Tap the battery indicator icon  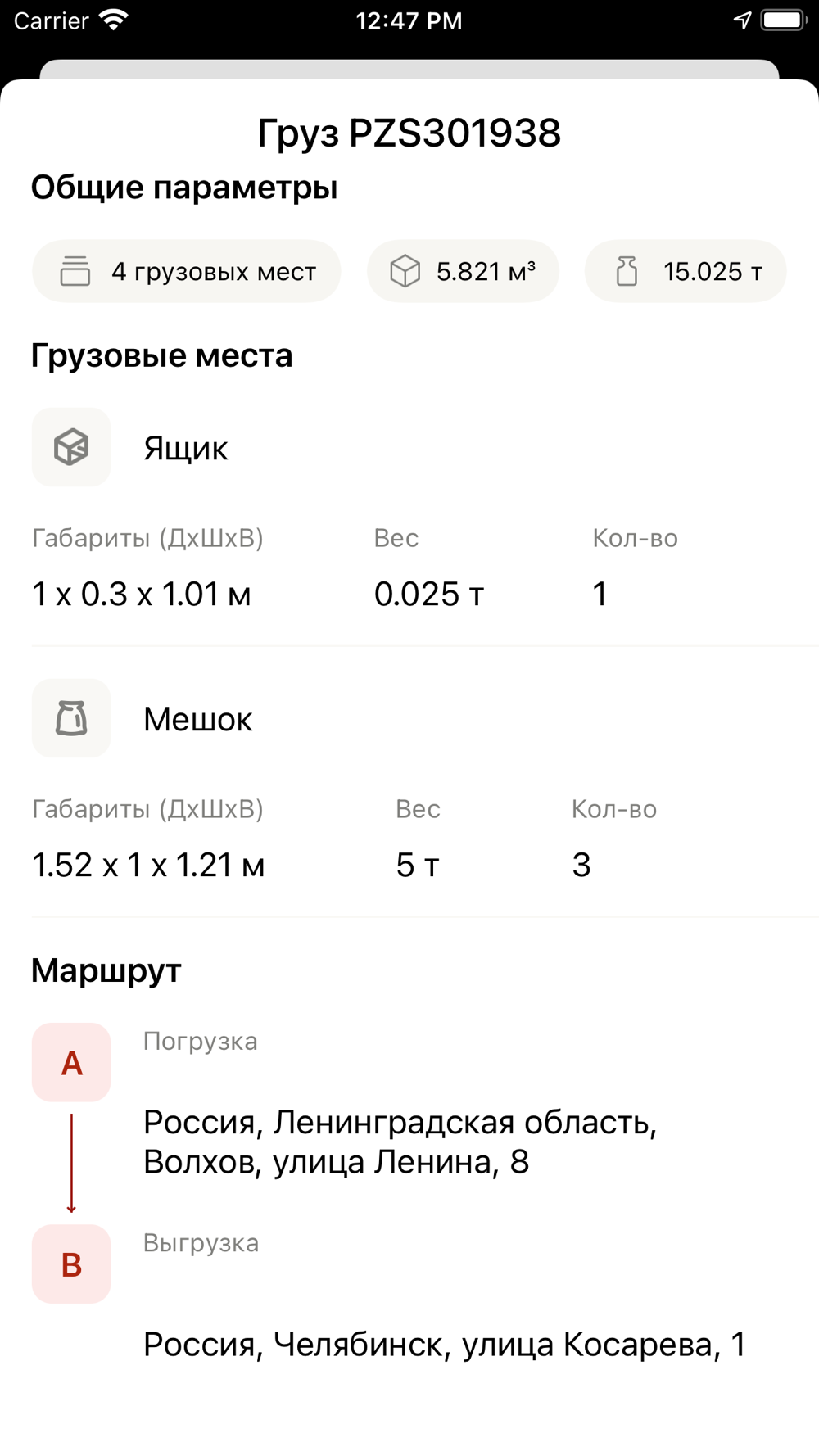(785, 20)
